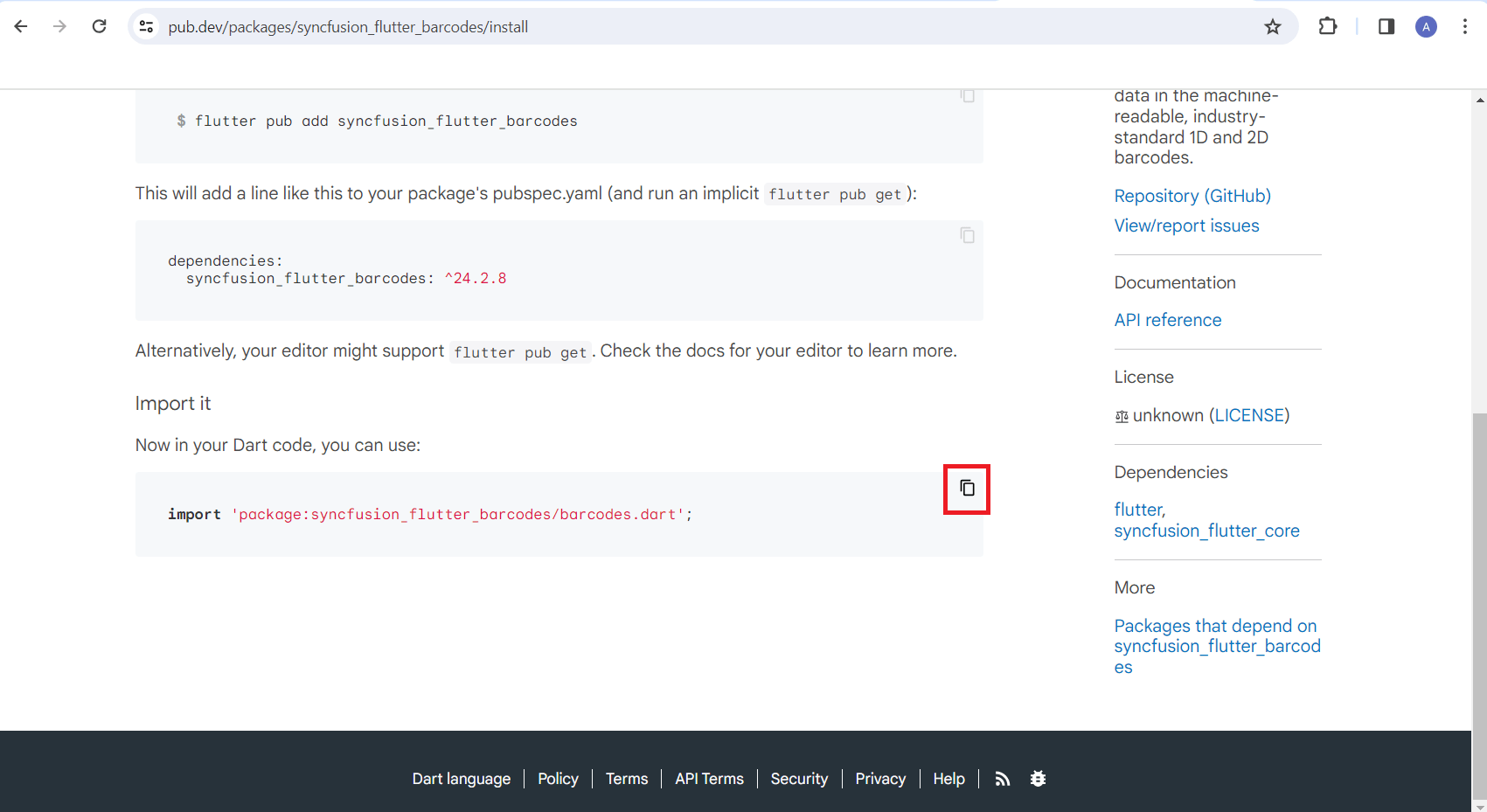Copy the pubspec dependencies code block
The image size is (1487, 812).
tap(967, 235)
